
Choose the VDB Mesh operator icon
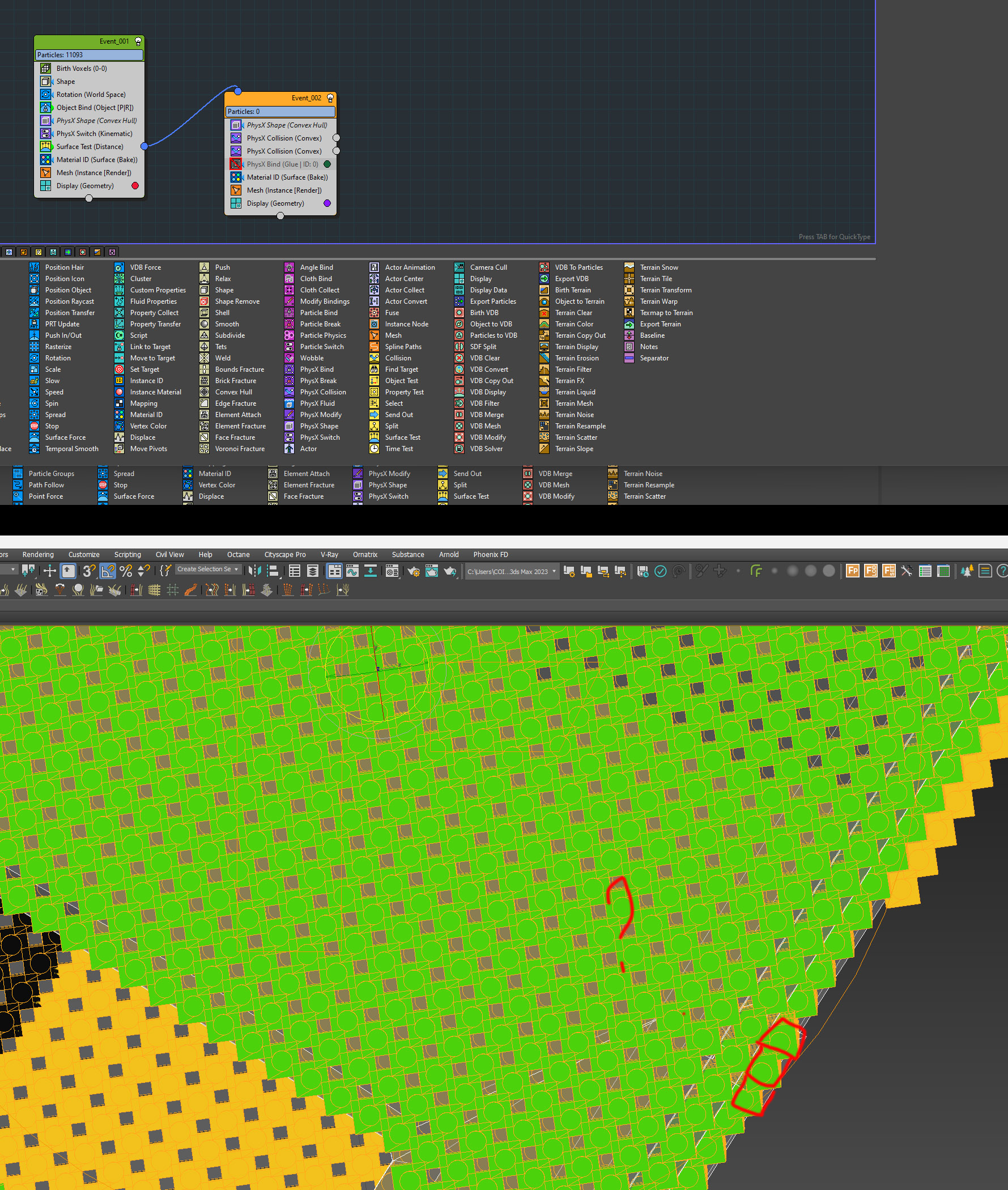point(459,426)
